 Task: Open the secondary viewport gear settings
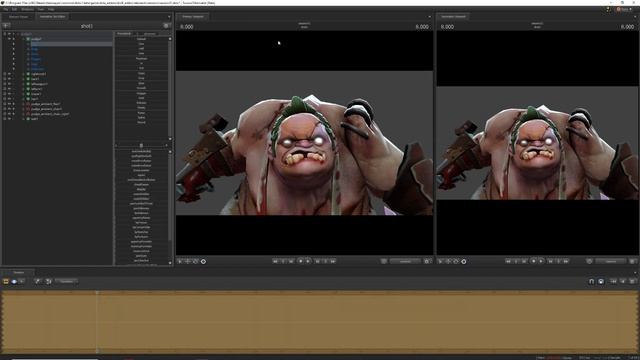tap(633, 261)
